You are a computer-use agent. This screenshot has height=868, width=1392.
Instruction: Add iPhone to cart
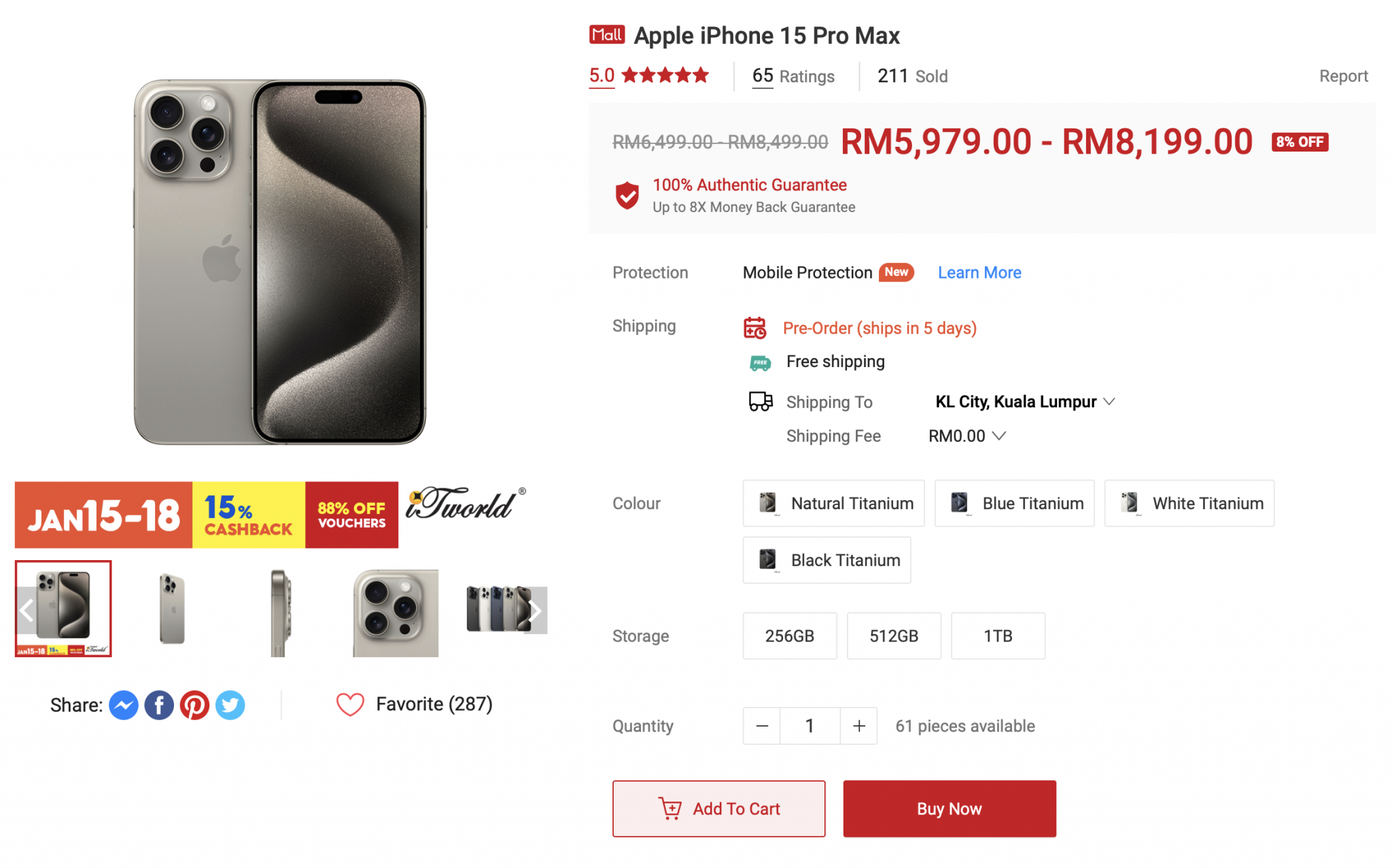718,809
